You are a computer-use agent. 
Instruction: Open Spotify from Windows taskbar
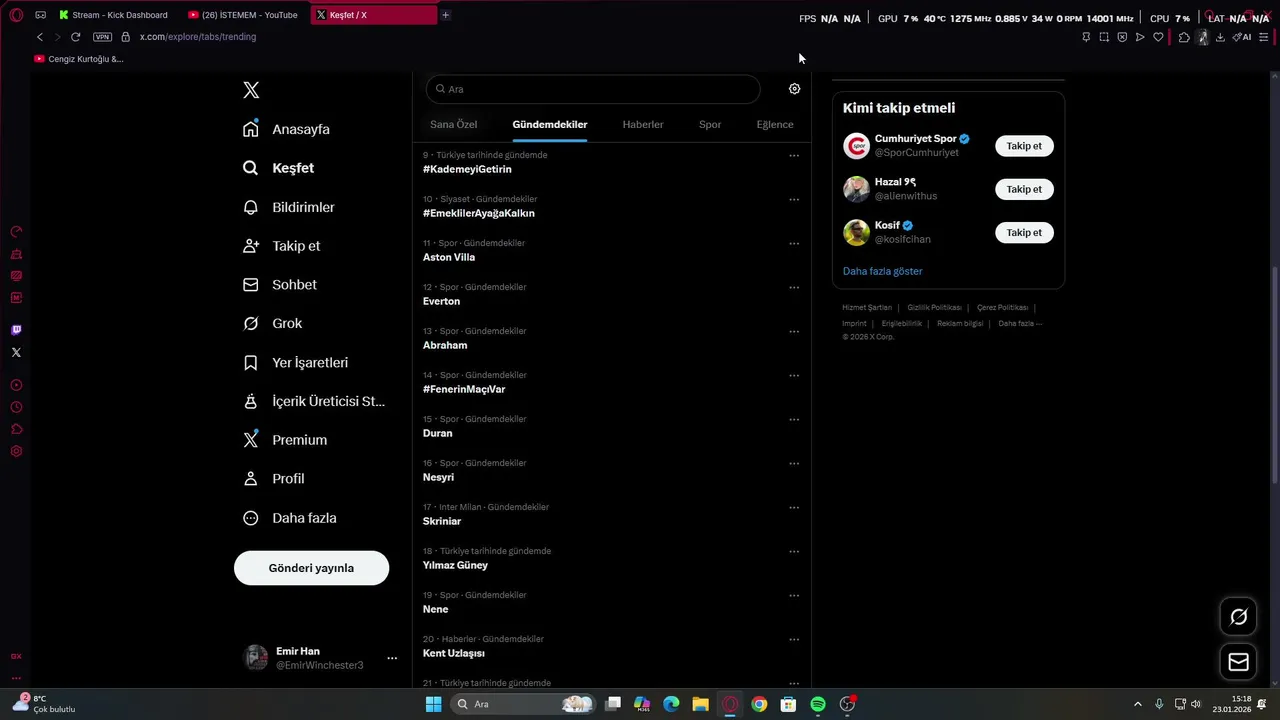tap(818, 704)
